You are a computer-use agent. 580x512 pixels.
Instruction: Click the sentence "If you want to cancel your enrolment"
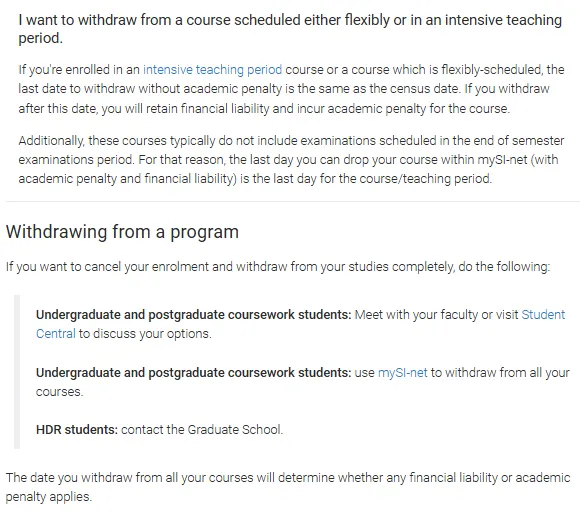point(278,266)
